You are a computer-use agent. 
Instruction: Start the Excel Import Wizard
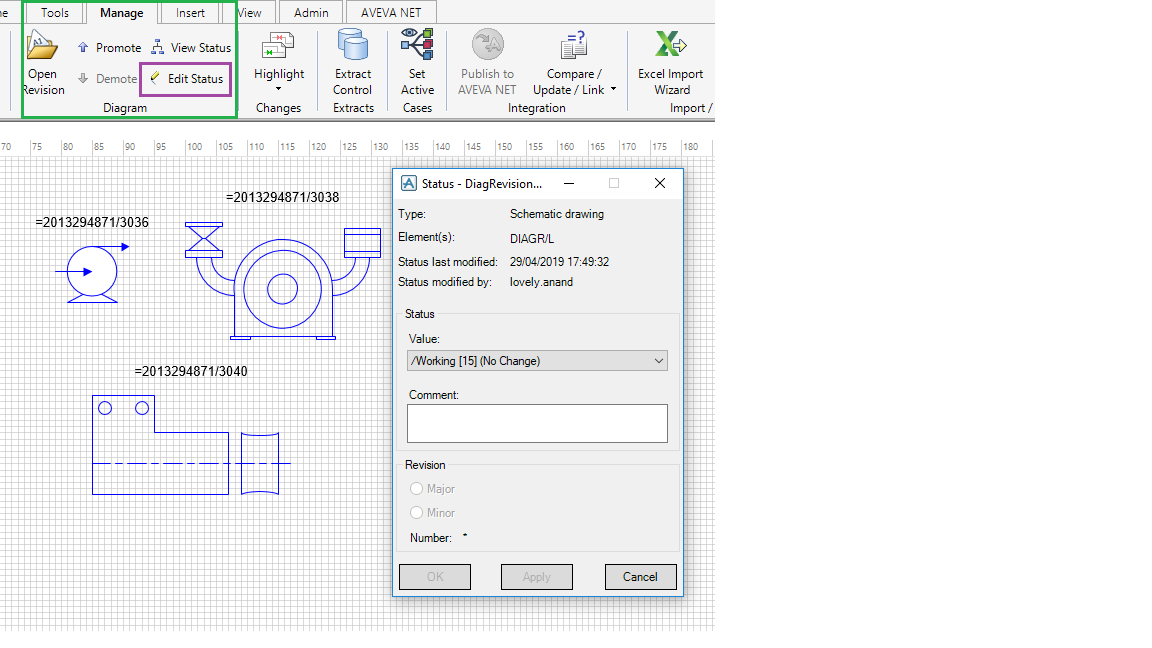(x=671, y=62)
